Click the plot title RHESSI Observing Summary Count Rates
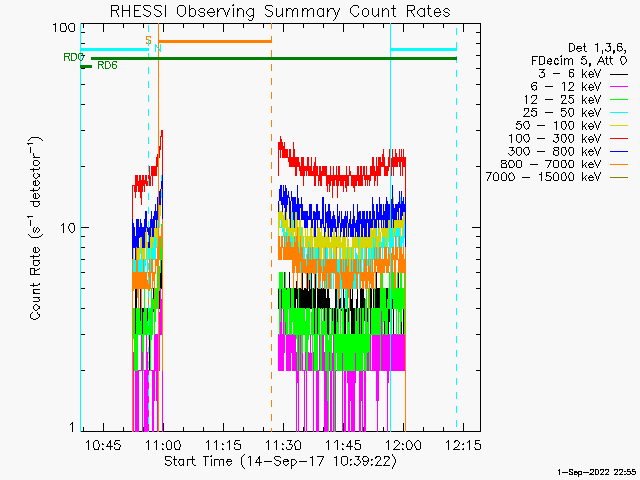Image resolution: width=640 pixels, height=480 pixels. [280, 11]
